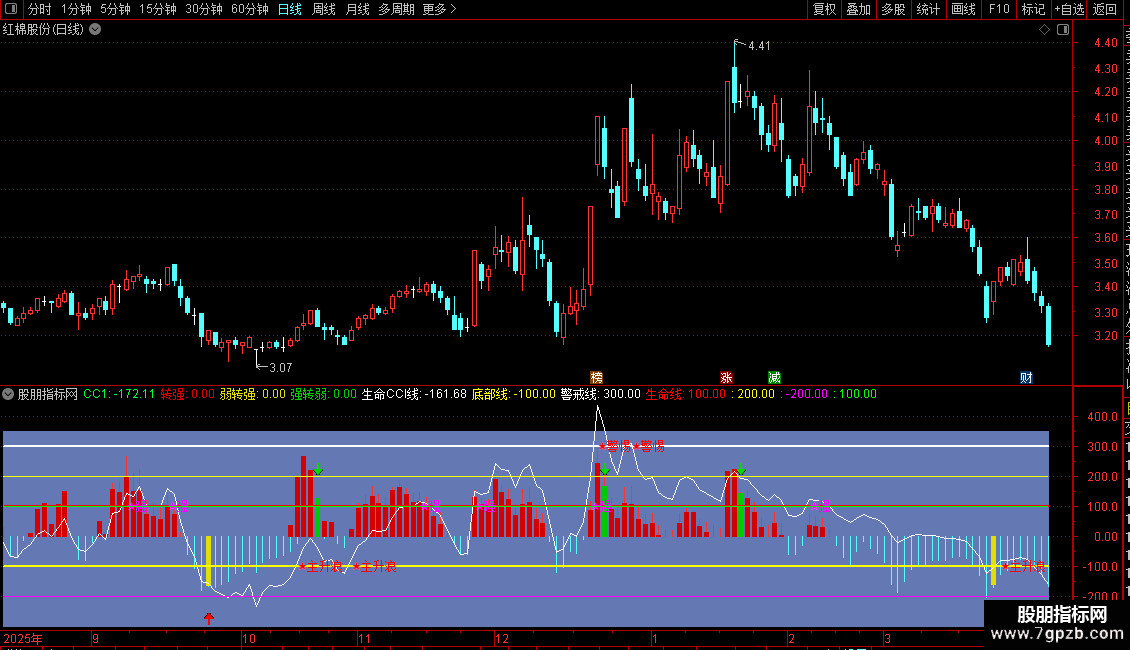Click the 标记 mark button
Screen dimensions: 1130x650
pos(1033,9)
